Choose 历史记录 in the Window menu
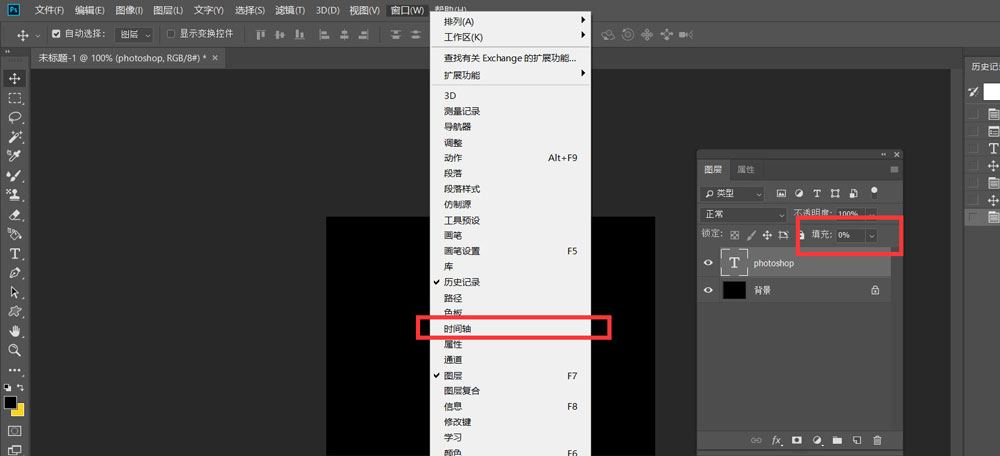The image size is (1000, 456). click(x=512, y=282)
